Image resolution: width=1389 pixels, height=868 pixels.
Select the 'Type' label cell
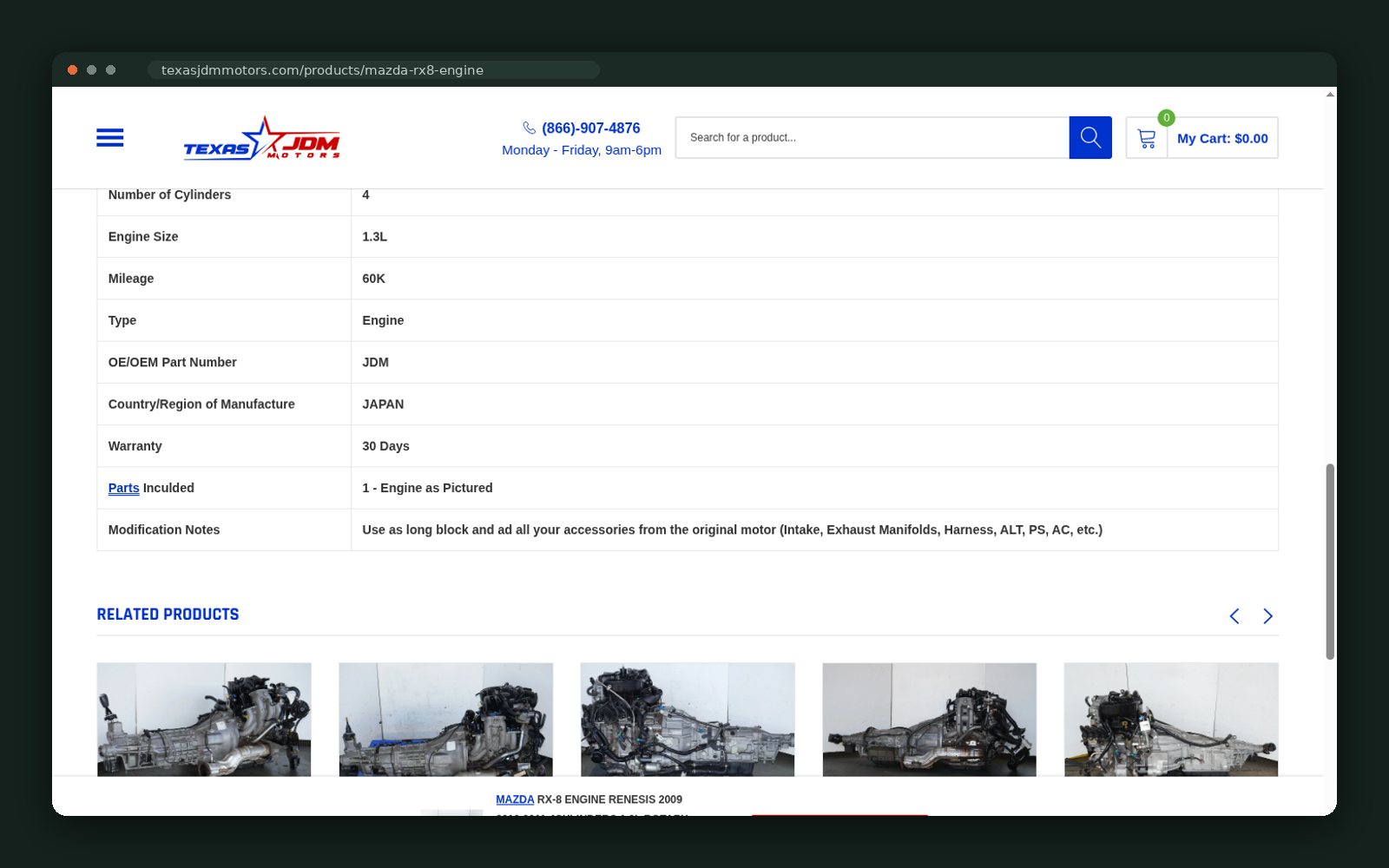pos(224,320)
